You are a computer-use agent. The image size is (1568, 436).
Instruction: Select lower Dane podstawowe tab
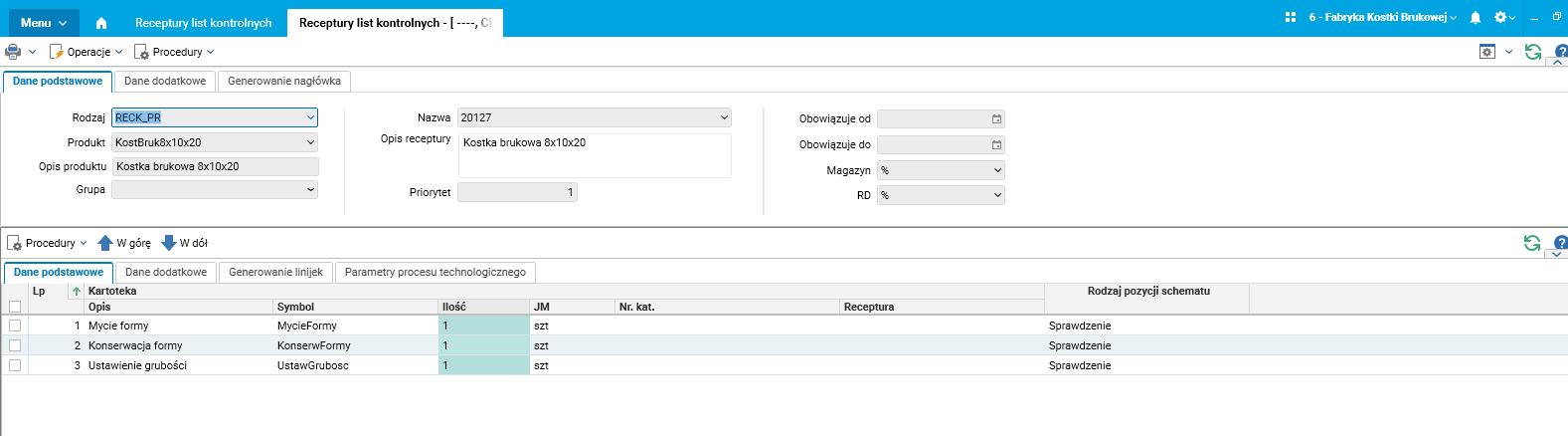59,273
